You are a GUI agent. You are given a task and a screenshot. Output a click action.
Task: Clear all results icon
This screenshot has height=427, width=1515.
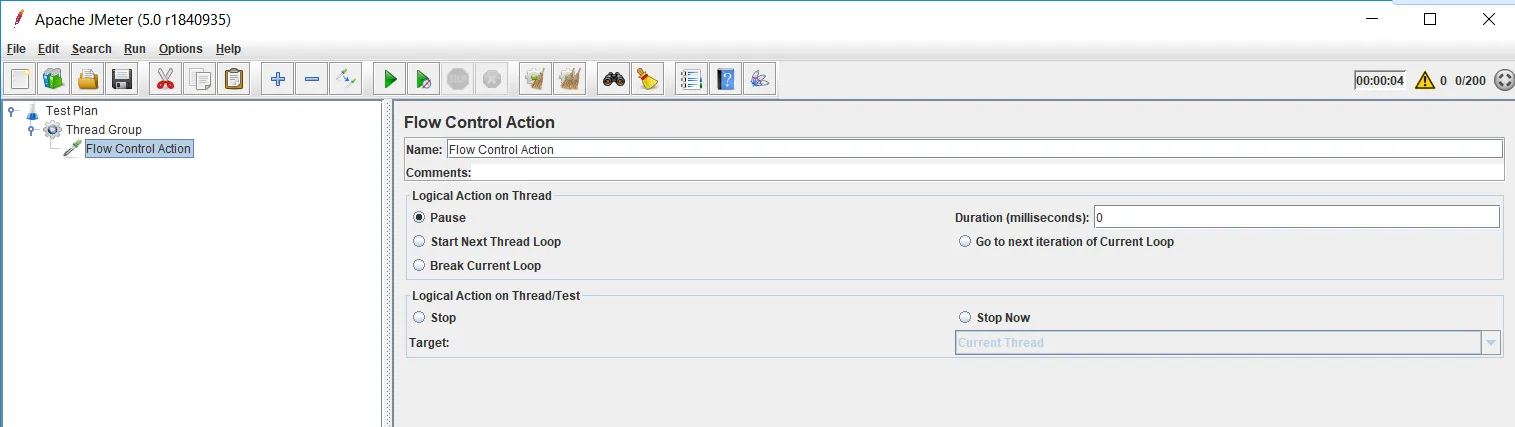point(569,78)
